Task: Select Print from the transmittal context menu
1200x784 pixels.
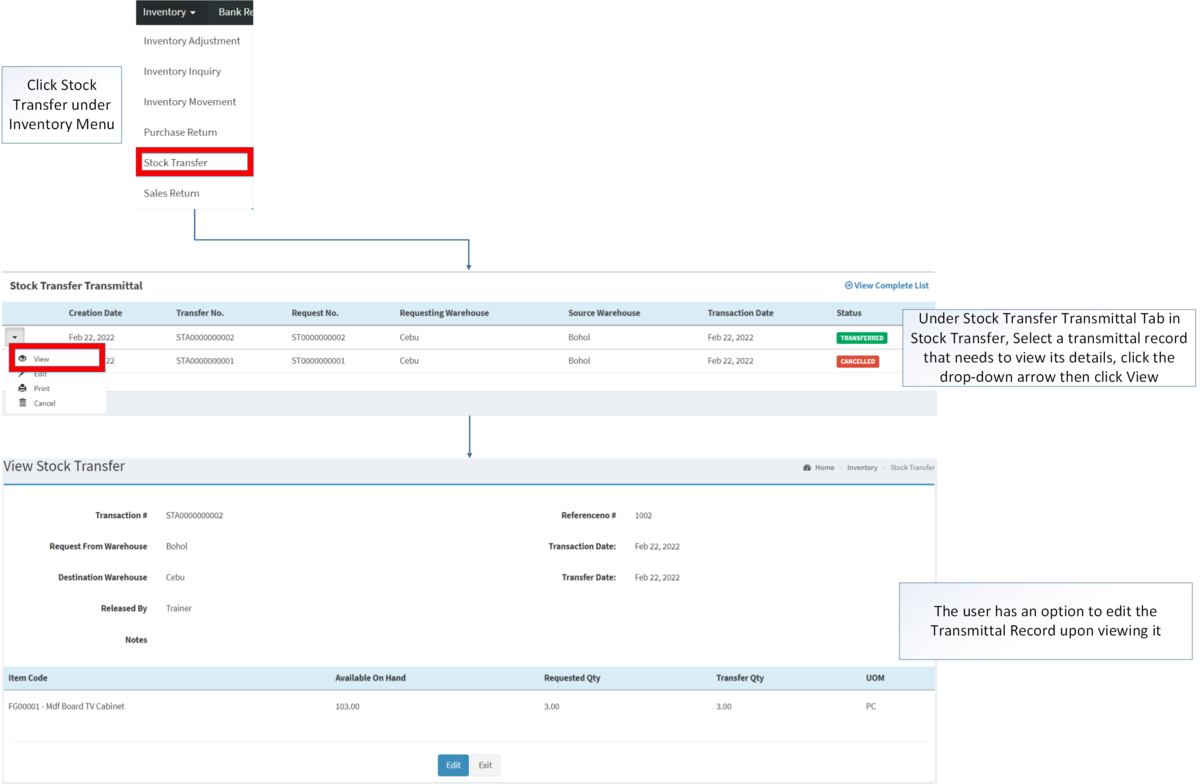Action: coord(42,388)
